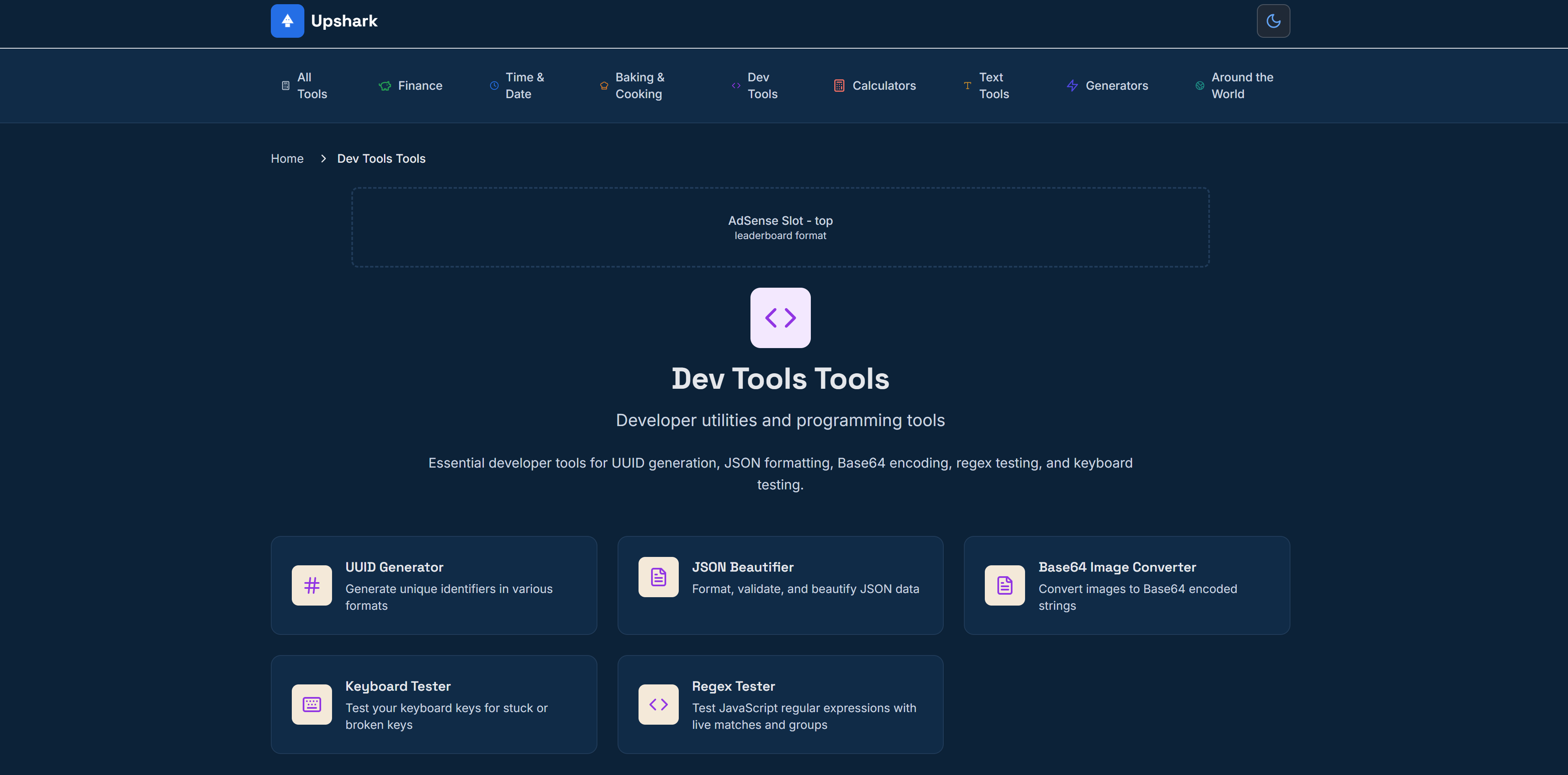Click the Keyboard Tester keyboard icon
Viewport: 1568px width, 775px height.
pyautogui.click(x=312, y=705)
